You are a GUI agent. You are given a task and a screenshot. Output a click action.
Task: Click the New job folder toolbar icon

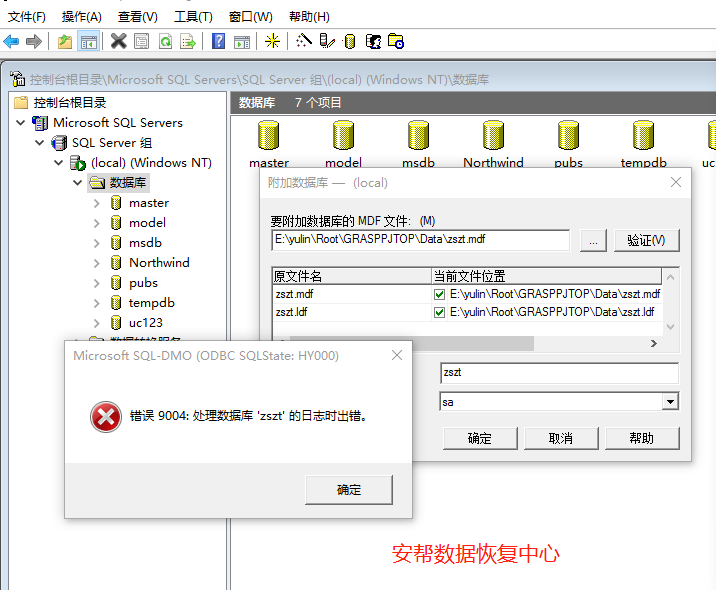396,41
